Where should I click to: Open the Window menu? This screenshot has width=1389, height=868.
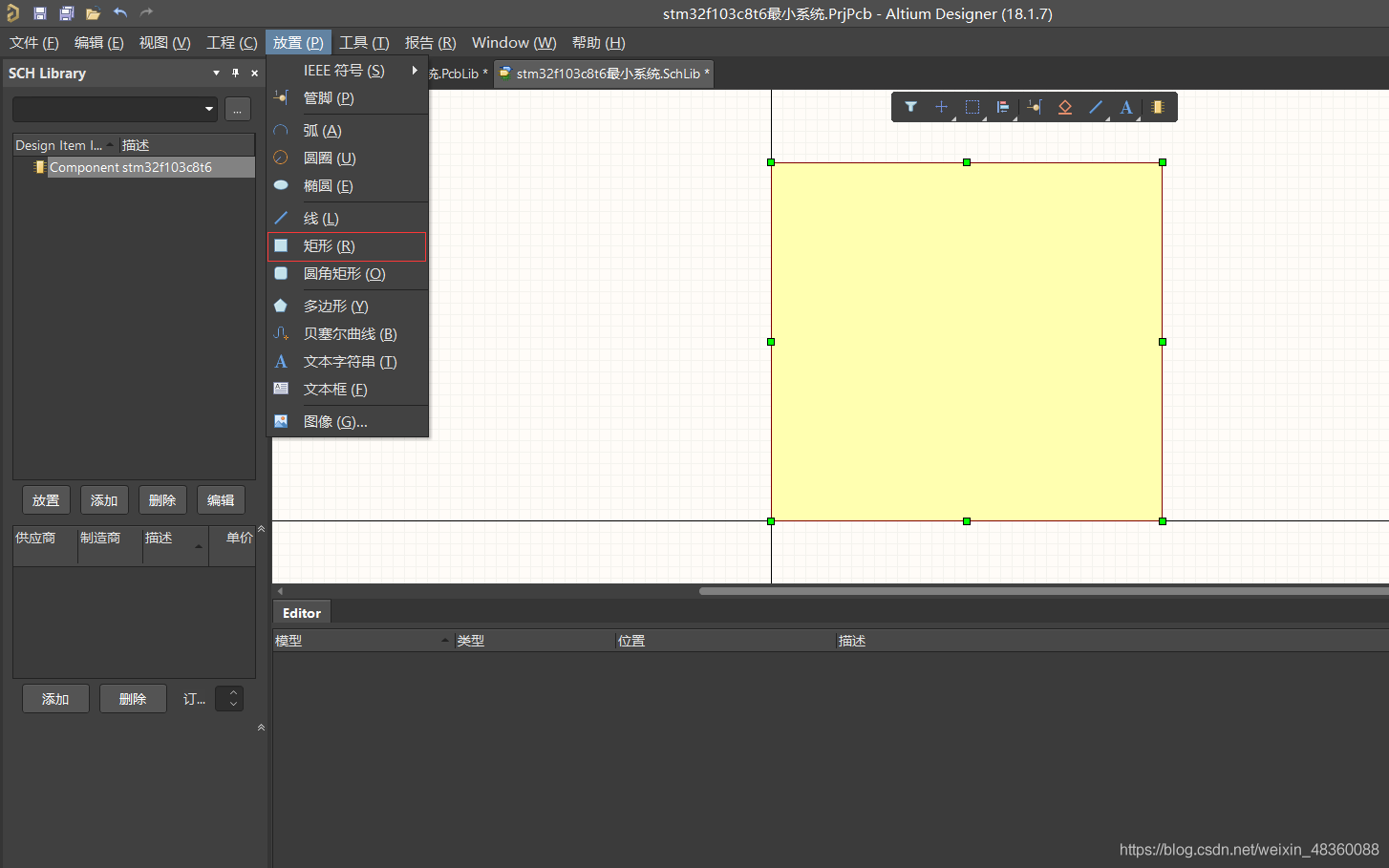(514, 43)
